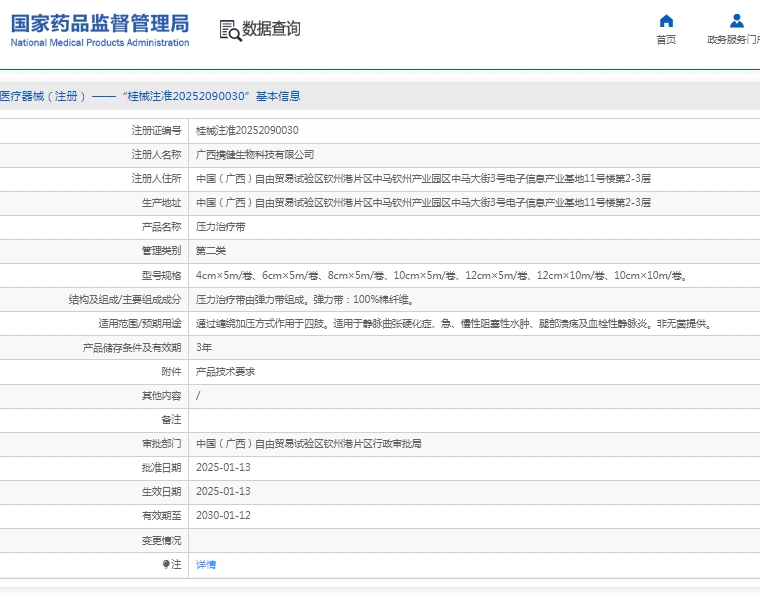760x600 pixels.
Task: Click the 生效日期 value 2025-01-13
Action: 223,491
